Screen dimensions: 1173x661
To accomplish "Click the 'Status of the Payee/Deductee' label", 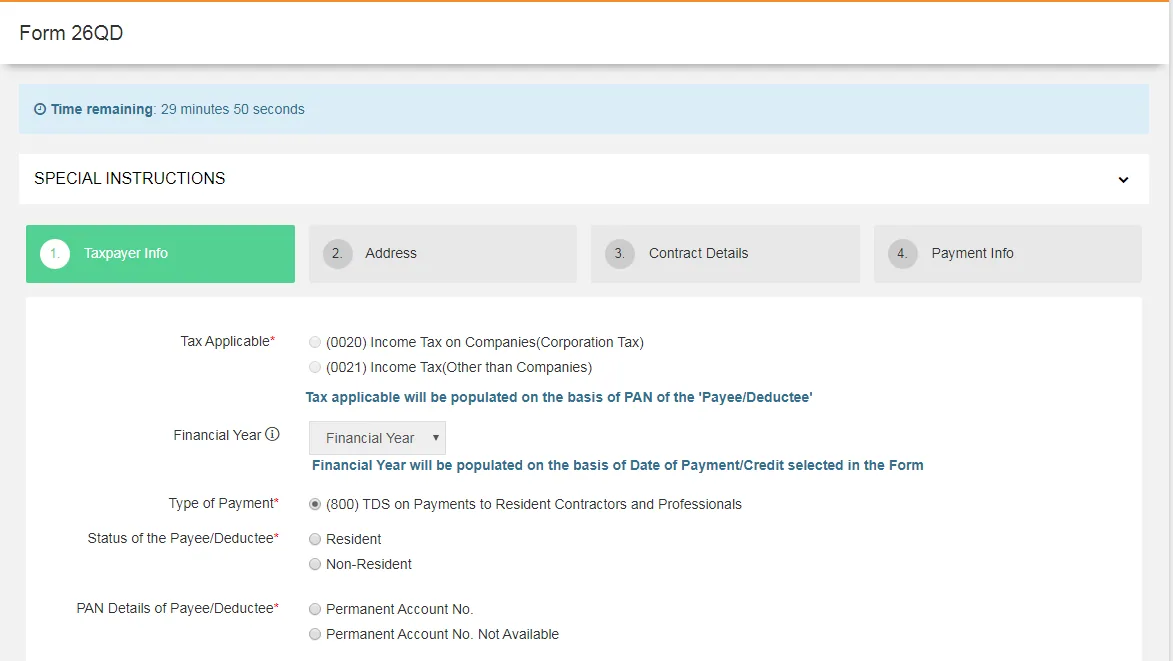I will click(183, 538).
